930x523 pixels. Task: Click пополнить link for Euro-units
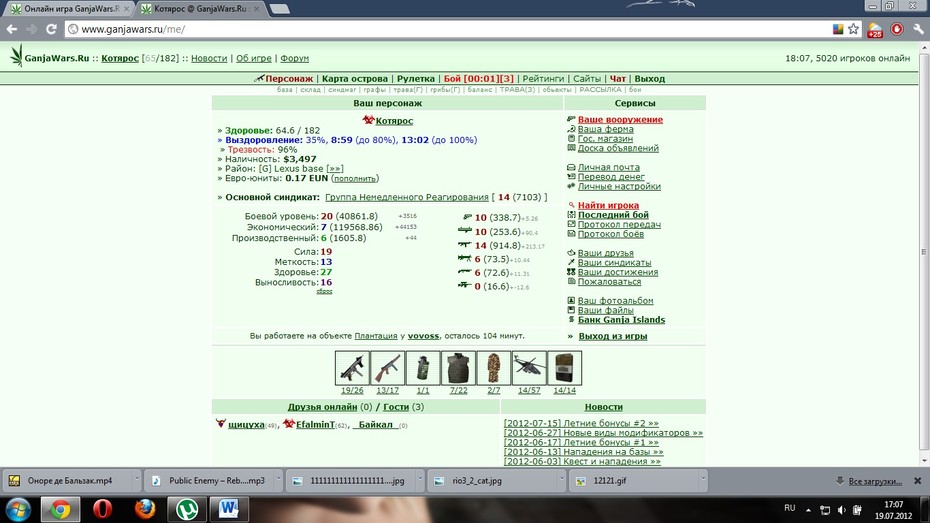pos(355,178)
